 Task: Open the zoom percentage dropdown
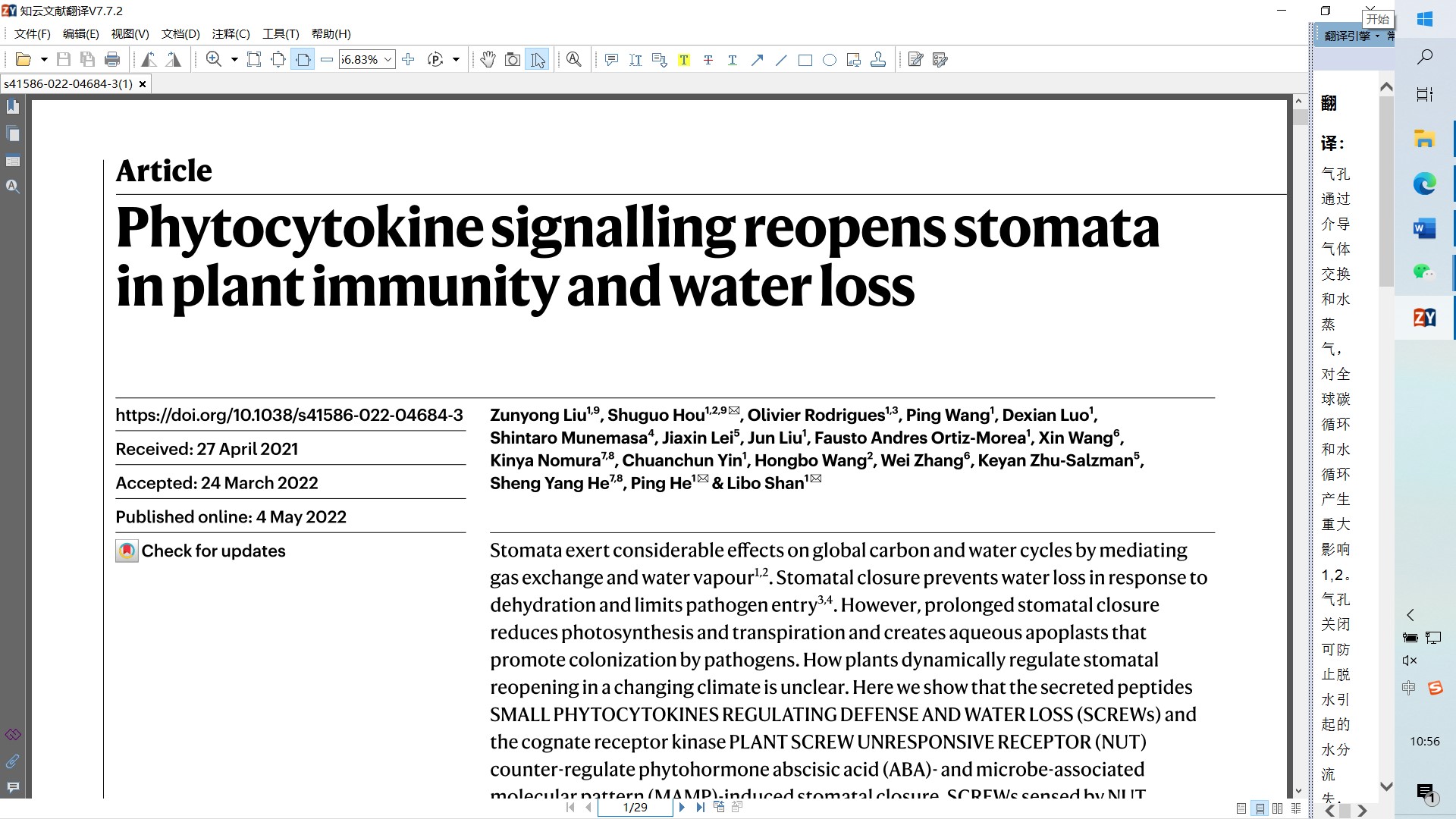[388, 60]
